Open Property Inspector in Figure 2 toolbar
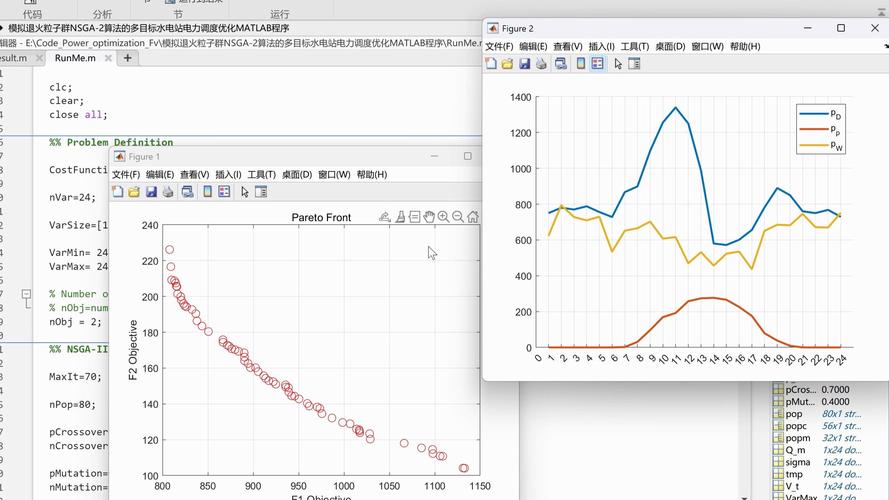 (634, 63)
